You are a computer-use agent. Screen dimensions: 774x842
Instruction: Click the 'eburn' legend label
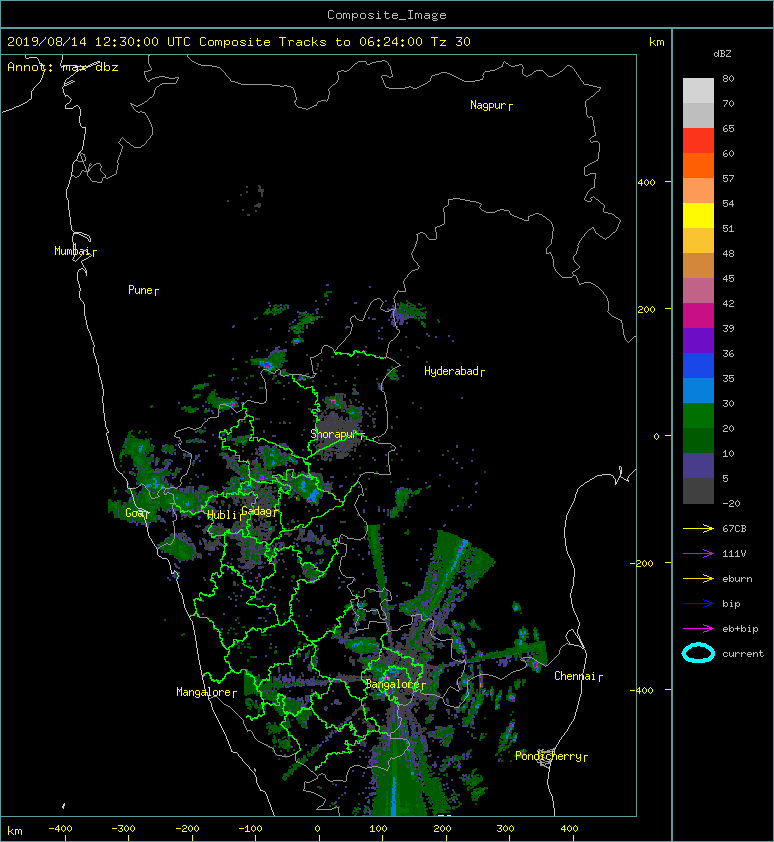pyautogui.click(x=737, y=578)
